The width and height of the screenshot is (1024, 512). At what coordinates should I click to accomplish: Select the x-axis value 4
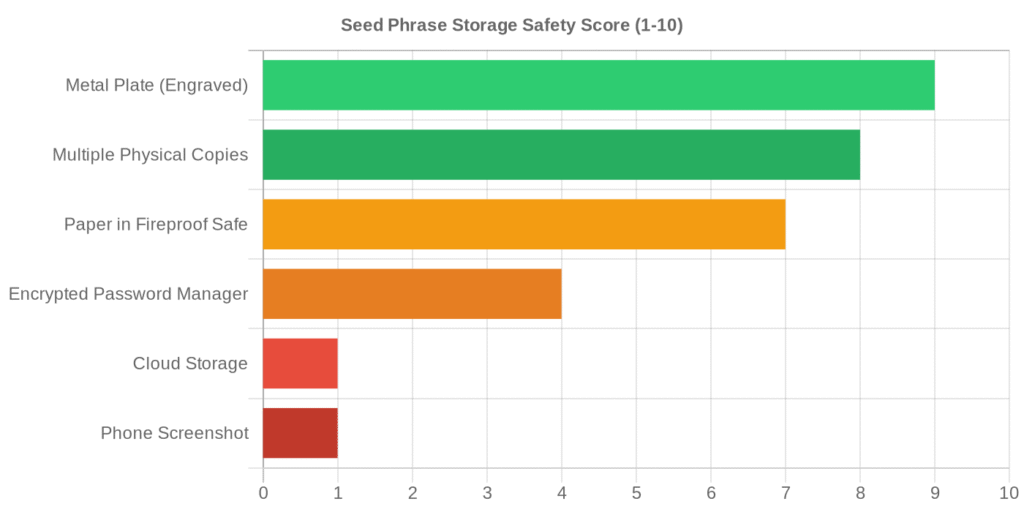(x=561, y=492)
